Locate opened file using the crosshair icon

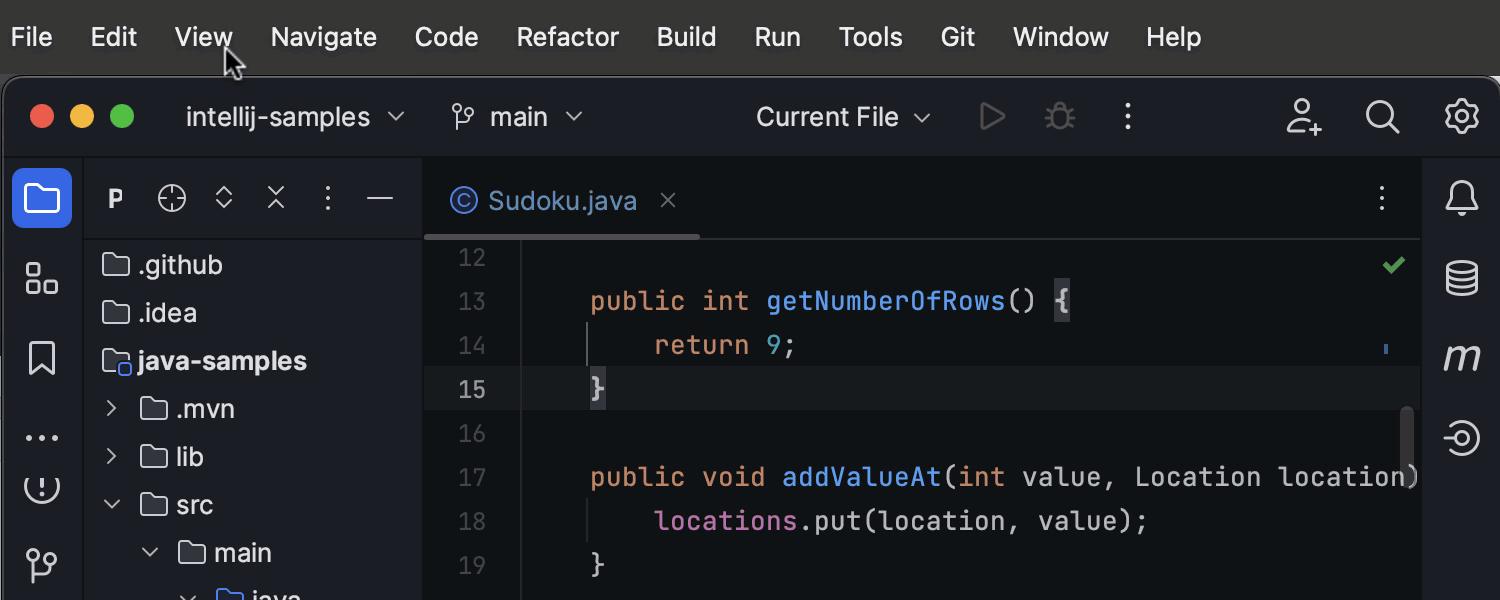click(x=171, y=197)
